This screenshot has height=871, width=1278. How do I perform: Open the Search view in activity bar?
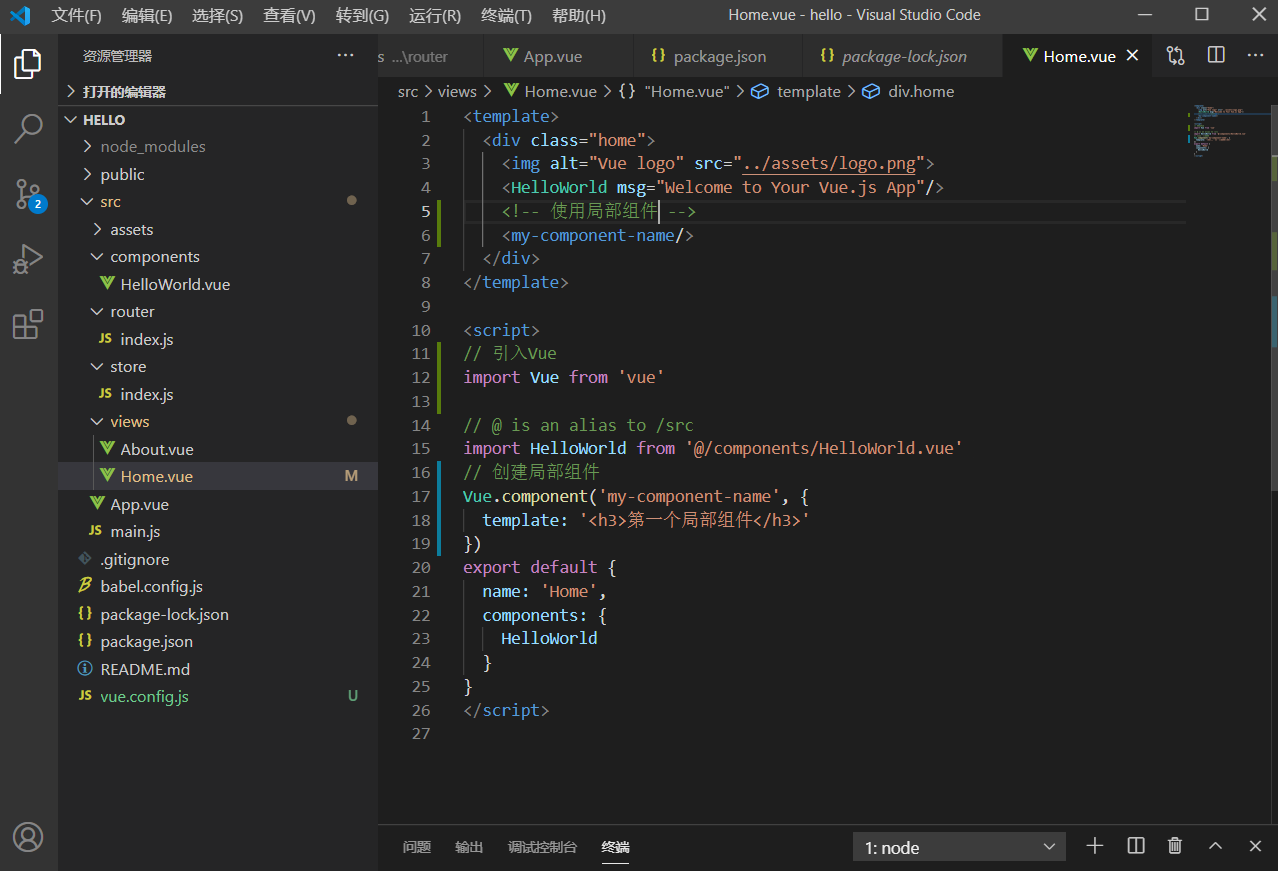click(x=28, y=128)
